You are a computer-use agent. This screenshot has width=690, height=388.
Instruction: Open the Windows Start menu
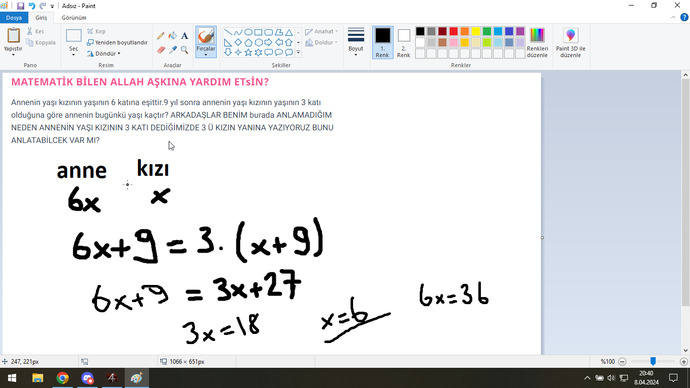point(12,378)
